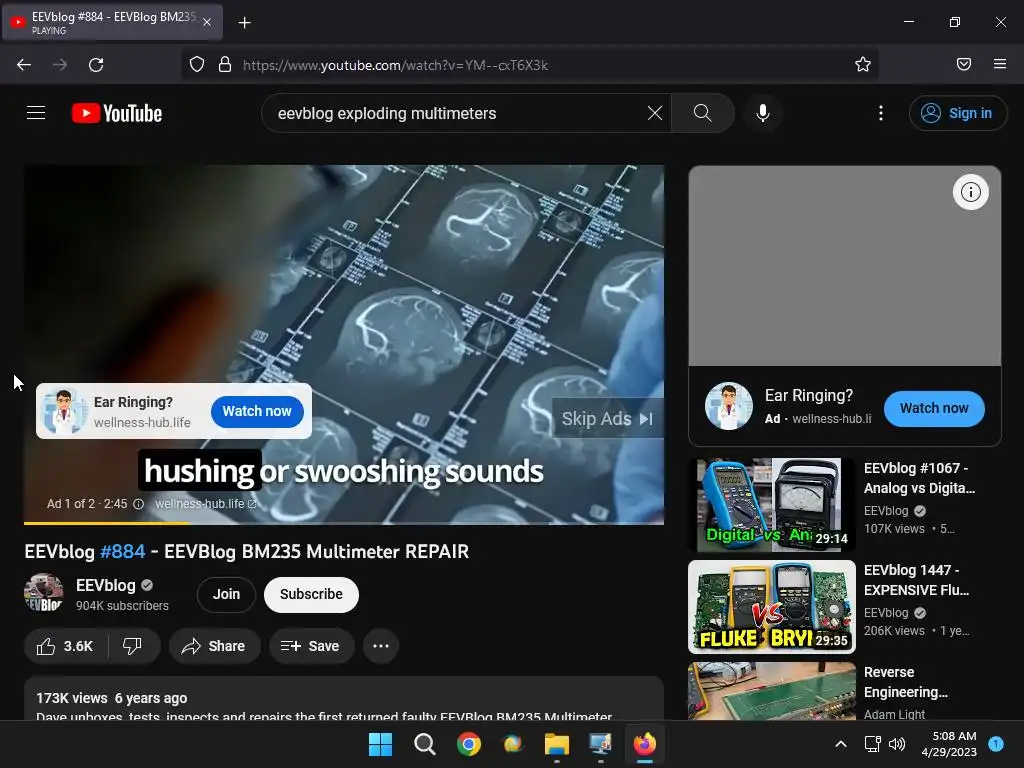Viewport: 1024px width, 768px height.
Task: Open EEVblog channel name link
Action: pyautogui.click(x=105, y=585)
